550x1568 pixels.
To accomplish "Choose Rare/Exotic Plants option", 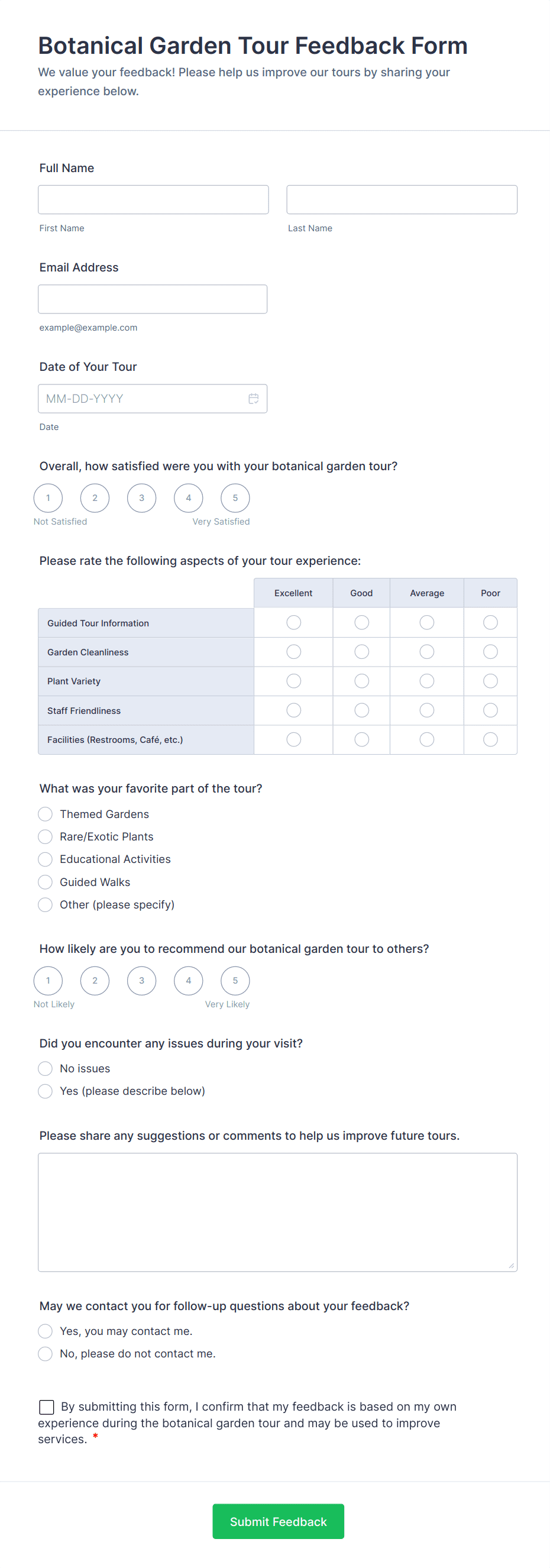I will pyautogui.click(x=45, y=837).
